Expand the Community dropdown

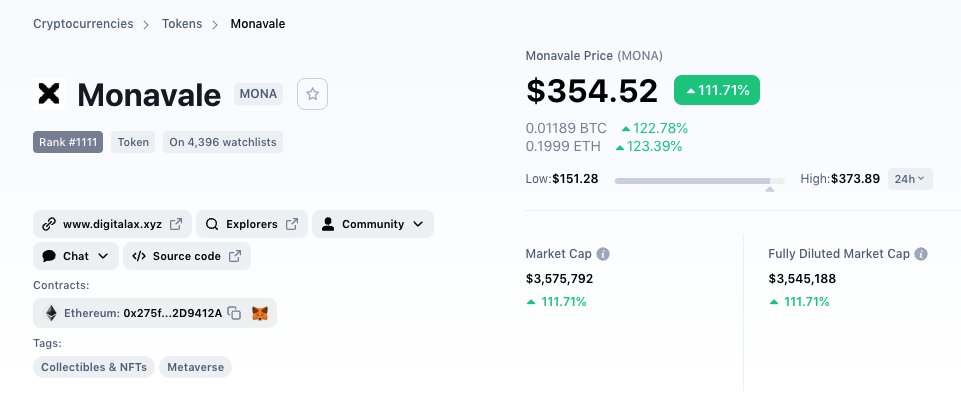pos(373,224)
